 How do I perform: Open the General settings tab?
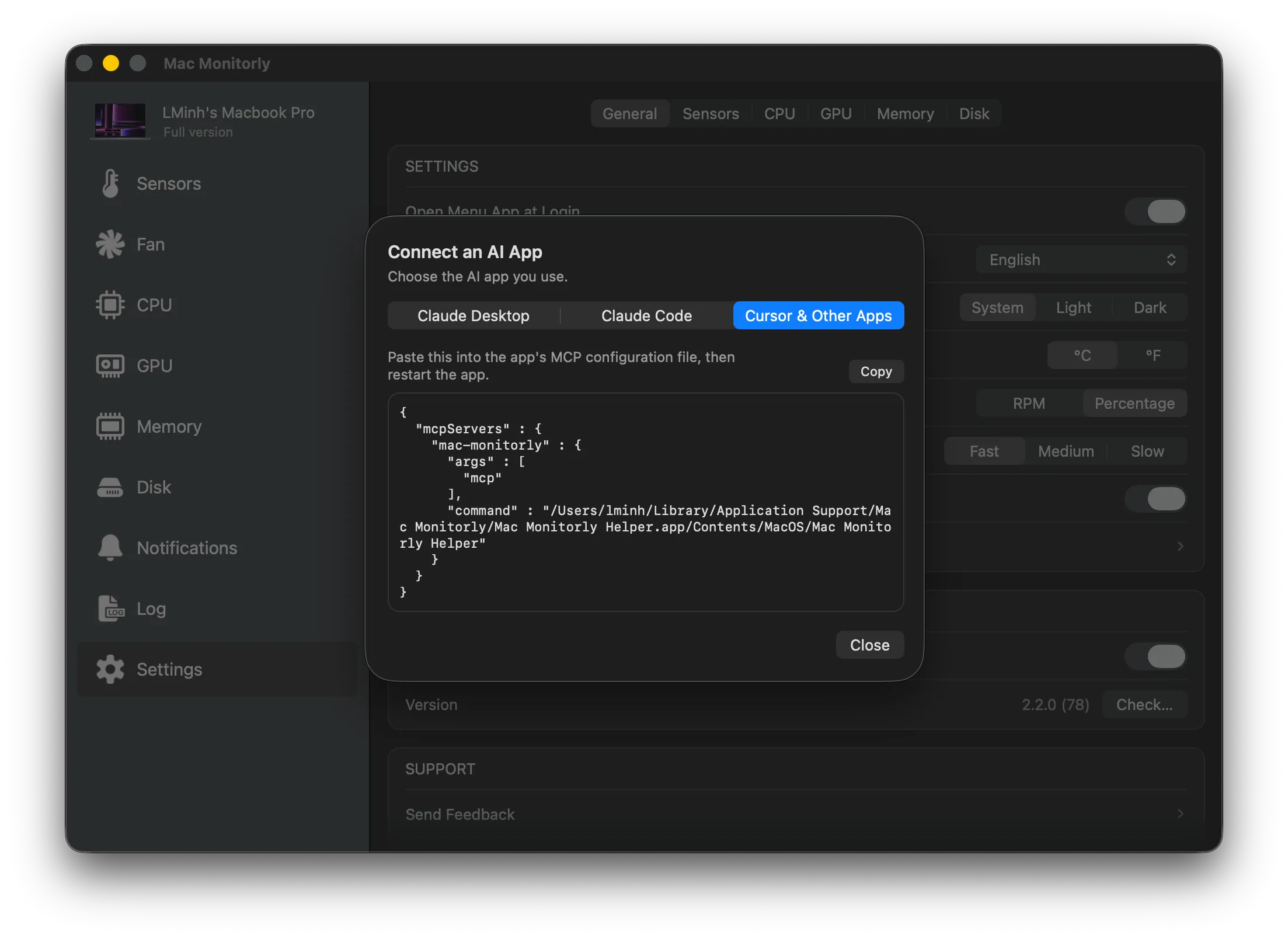point(630,113)
